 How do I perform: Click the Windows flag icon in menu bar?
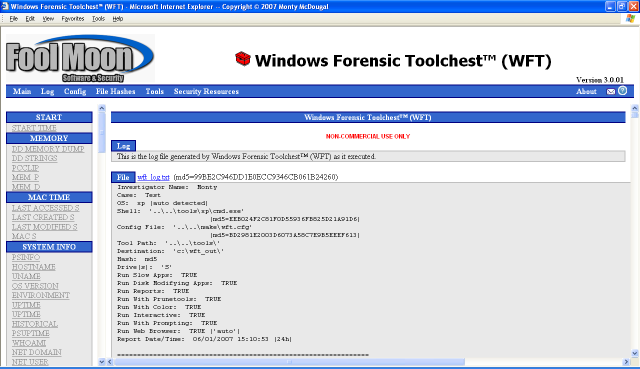(631, 19)
